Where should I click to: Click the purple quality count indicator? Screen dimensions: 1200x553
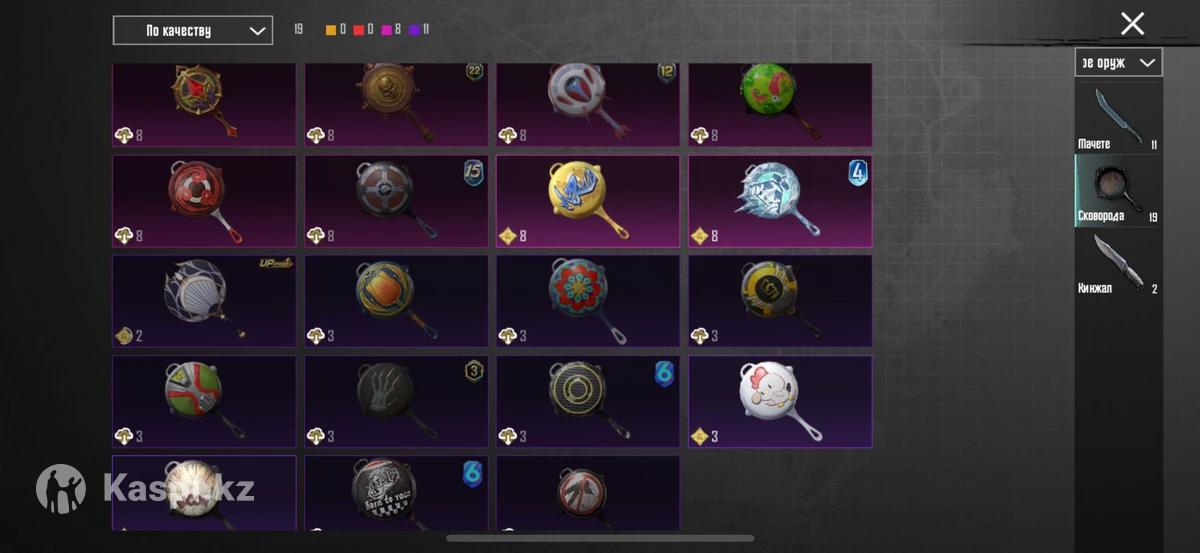[419, 30]
